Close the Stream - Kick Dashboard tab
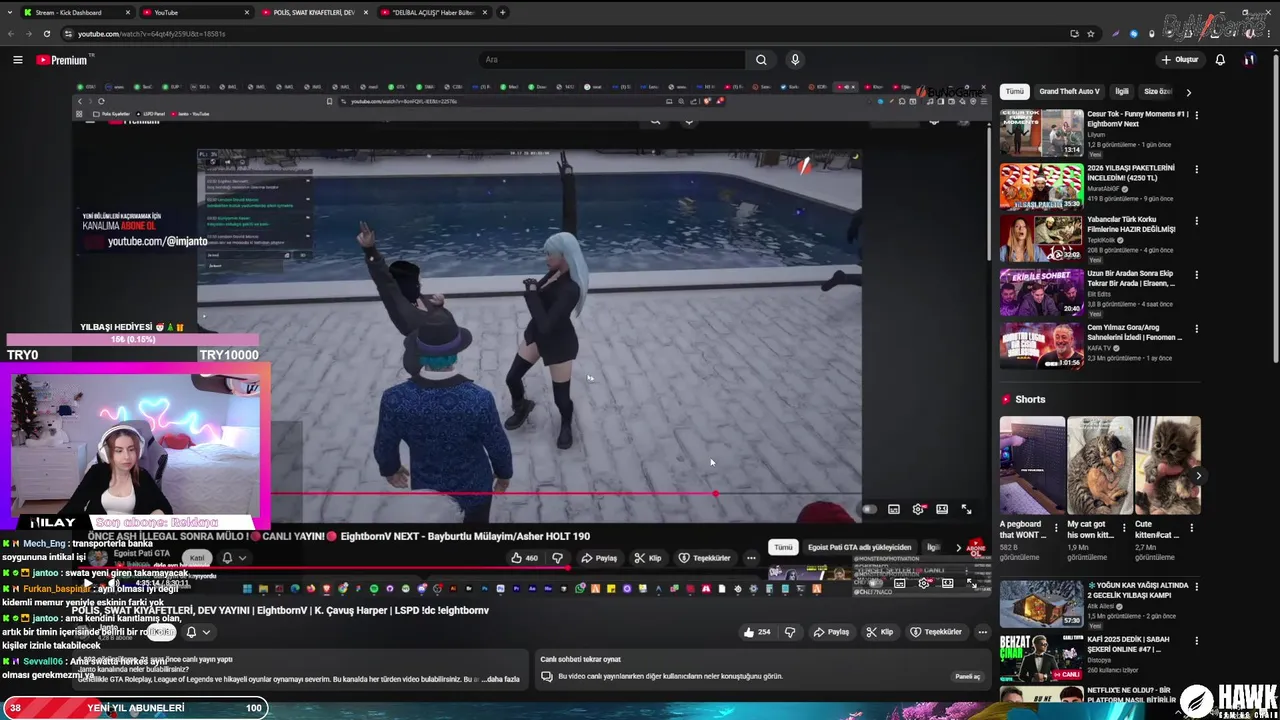Viewport: 1280px width, 720px height. [128, 13]
